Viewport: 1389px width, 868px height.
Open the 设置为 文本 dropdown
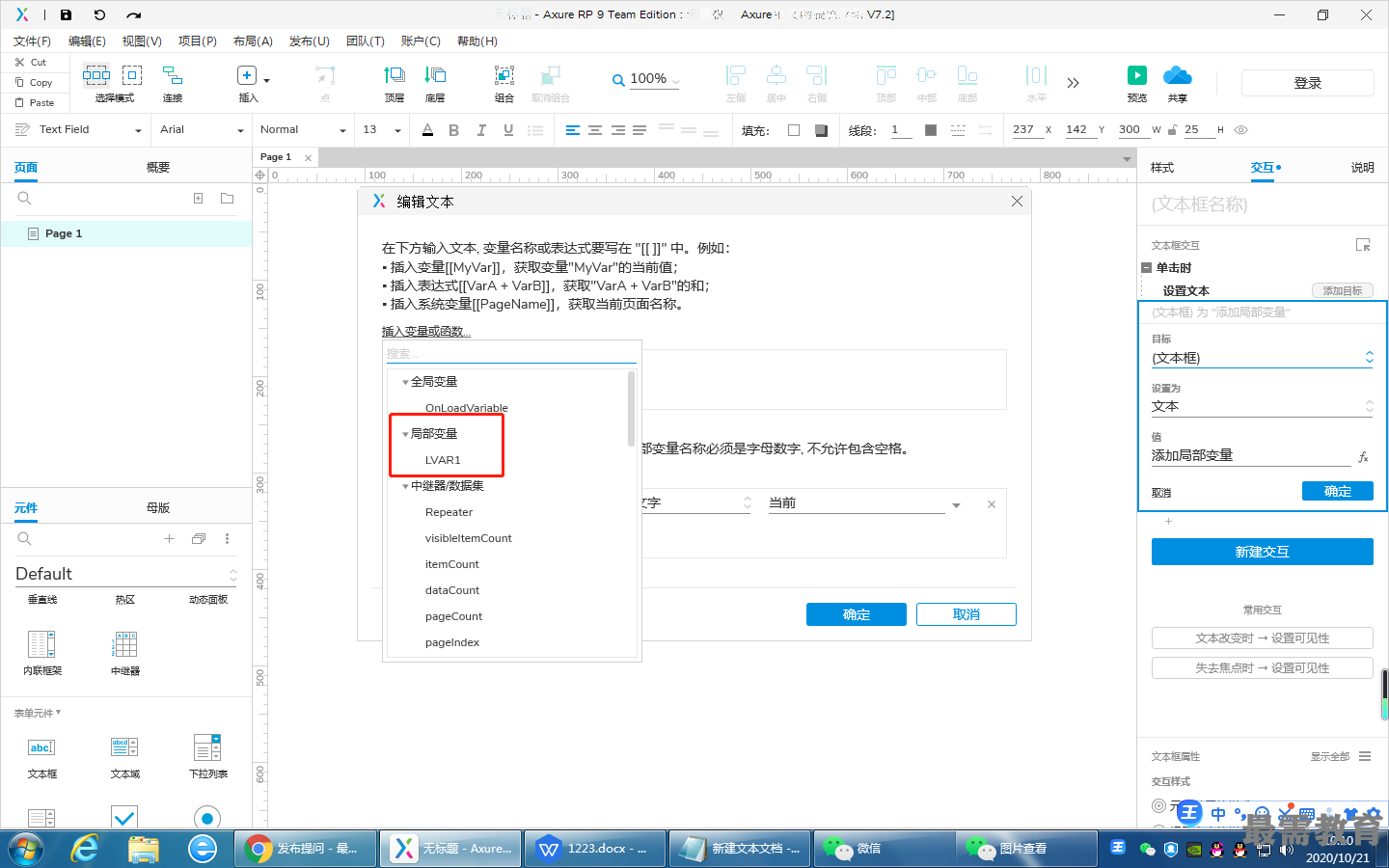[x=1262, y=406]
